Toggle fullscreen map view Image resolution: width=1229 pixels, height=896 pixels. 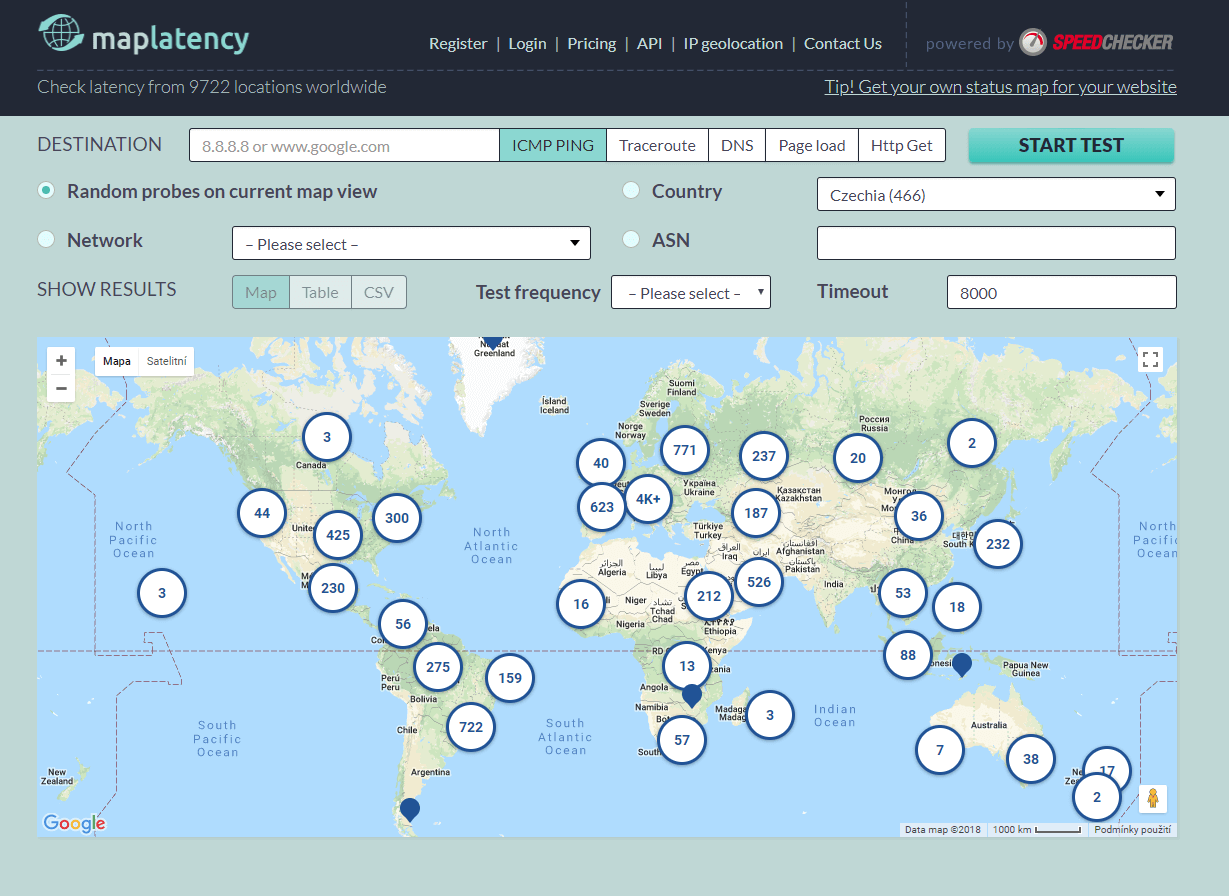[x=1150, y=360]
